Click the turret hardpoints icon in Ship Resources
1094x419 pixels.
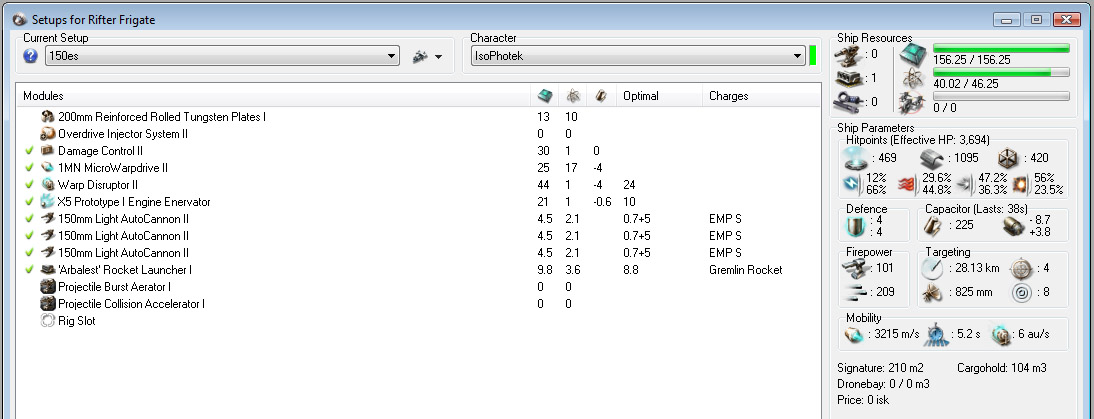(848, 54)
